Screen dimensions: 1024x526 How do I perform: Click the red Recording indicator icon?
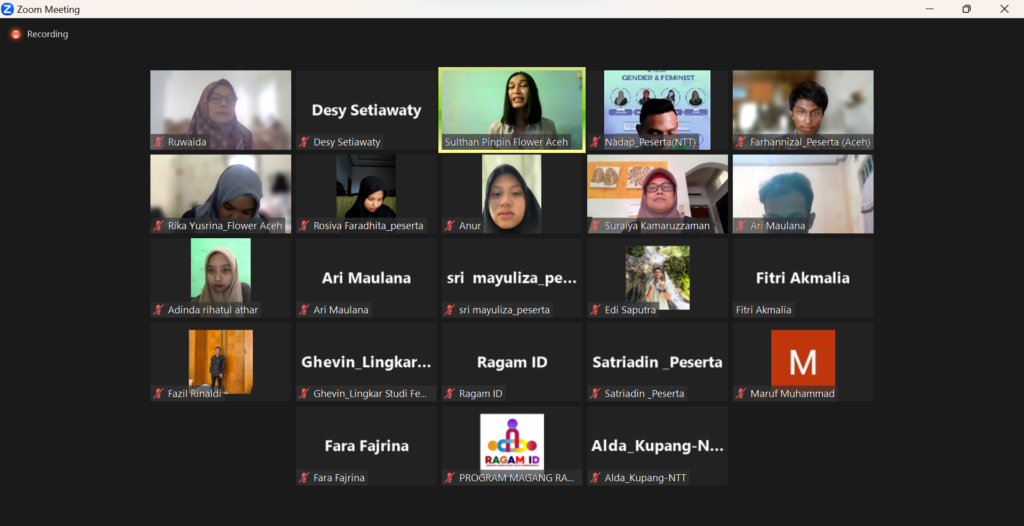pyautogui.click(x=16, y=34)
